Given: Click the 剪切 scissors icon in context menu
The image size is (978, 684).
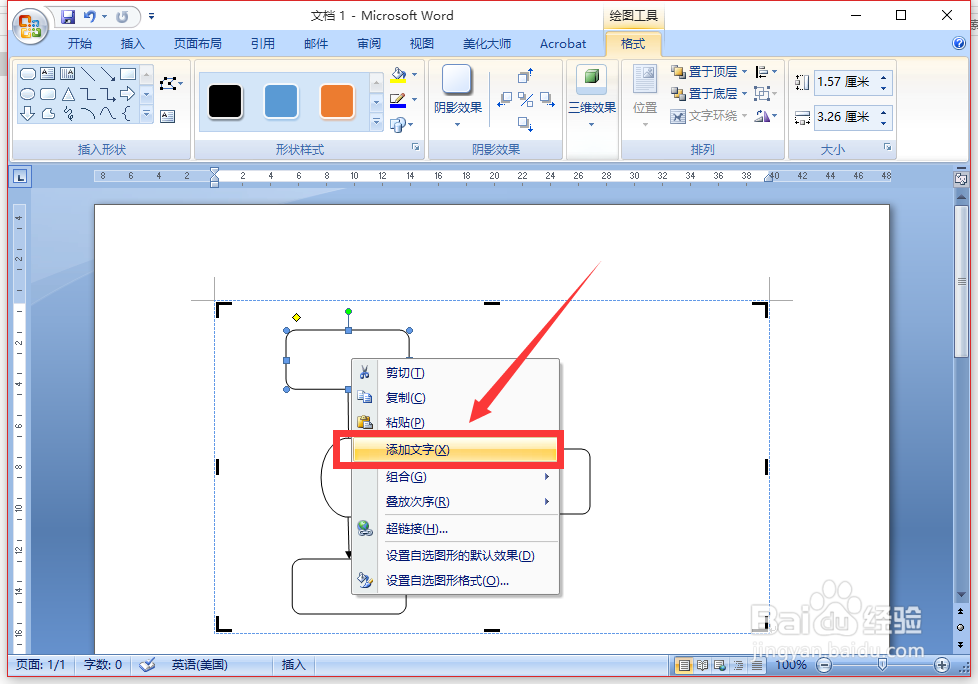Looking at the screenshot, I should point(365,372).
